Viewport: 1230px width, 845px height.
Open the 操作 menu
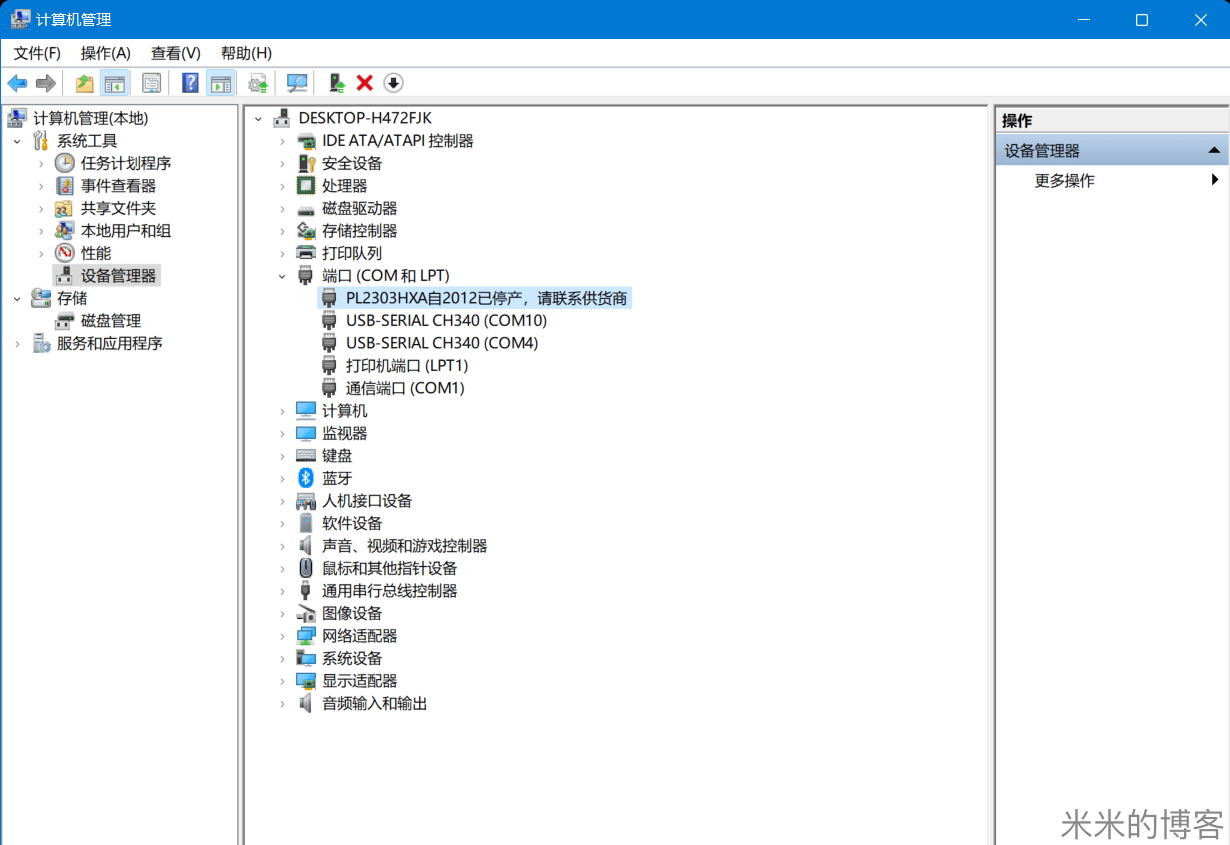[x=105, y=53]
